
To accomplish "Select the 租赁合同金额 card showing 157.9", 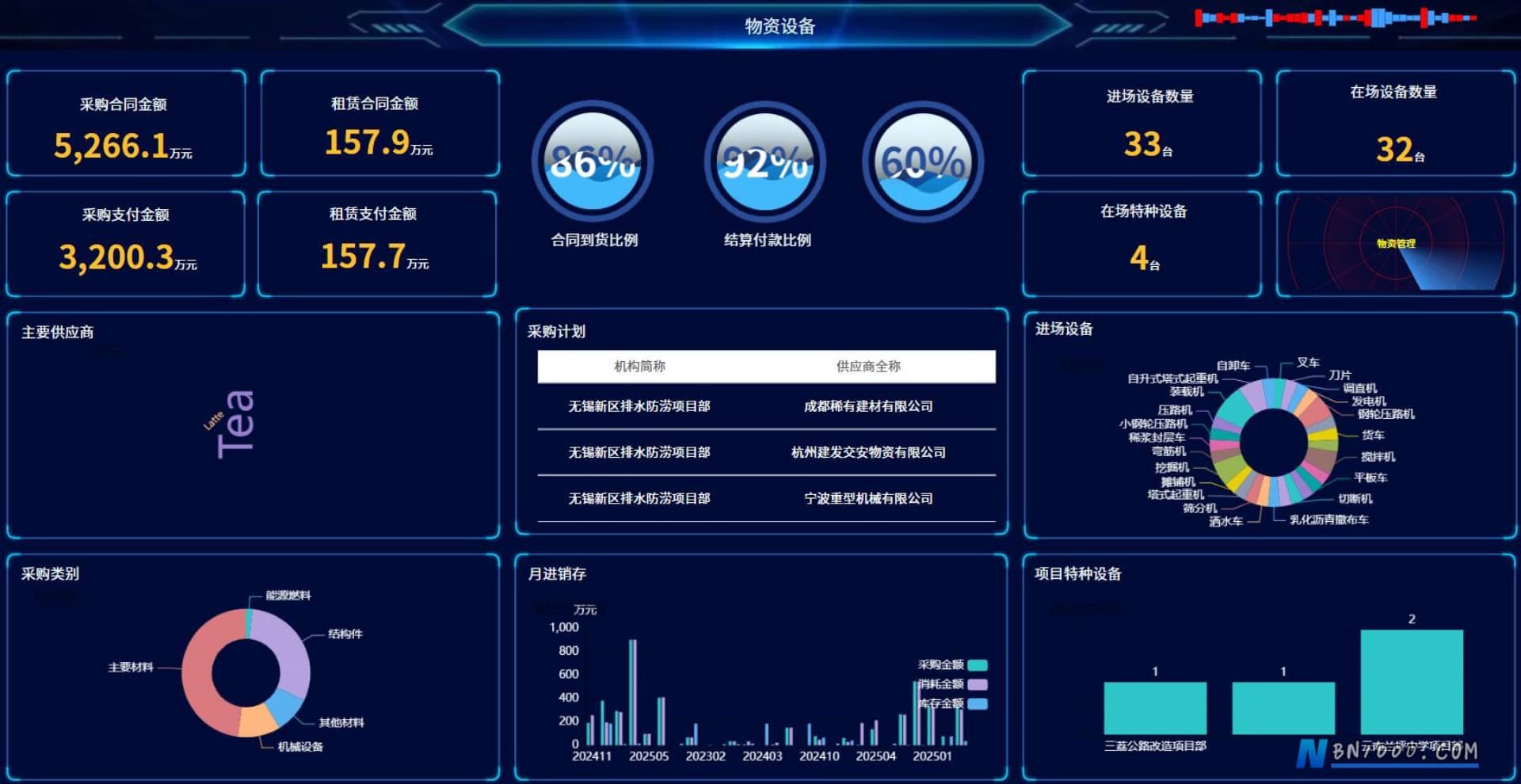I will pyautogui.click(x=379, y=124).
